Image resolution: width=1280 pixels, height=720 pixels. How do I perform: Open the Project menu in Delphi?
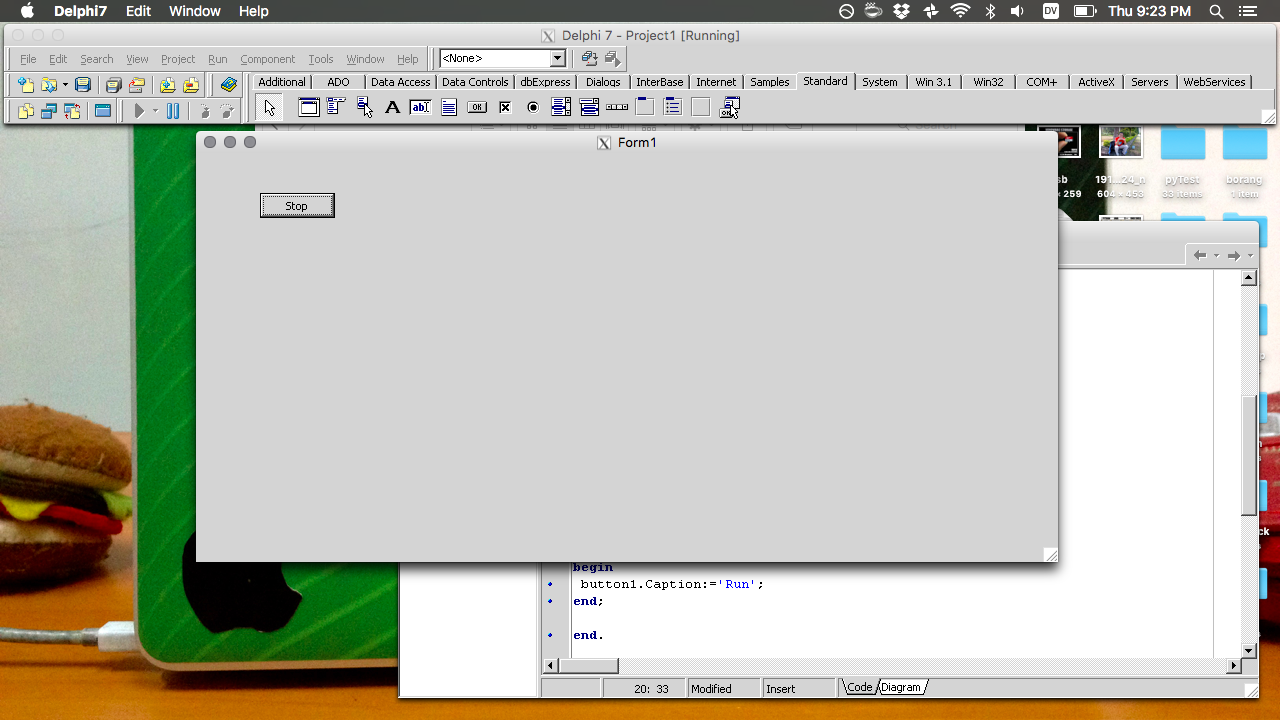(178, 59)
